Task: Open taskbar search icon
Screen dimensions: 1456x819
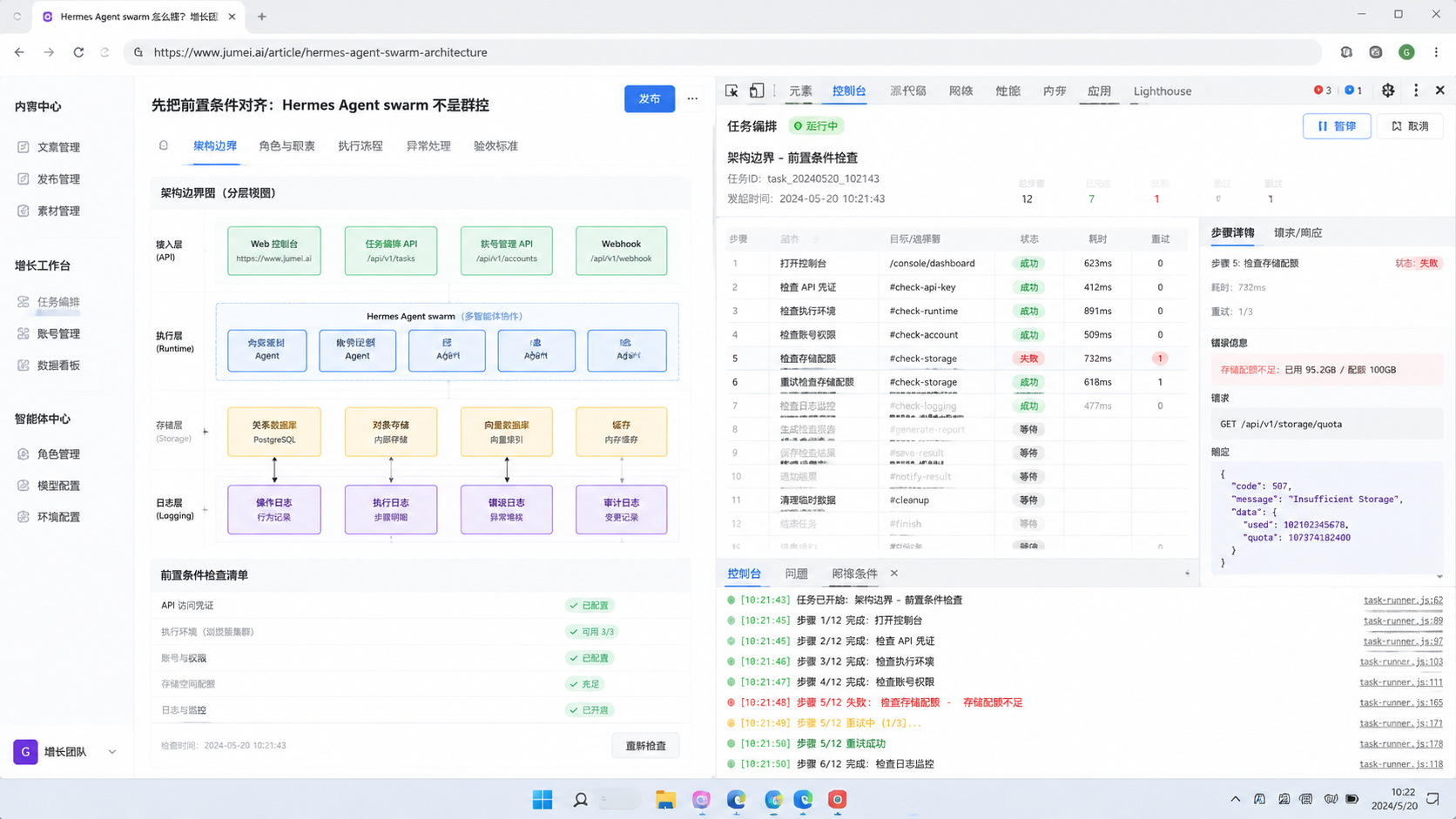Action: [x=580, y=800]
